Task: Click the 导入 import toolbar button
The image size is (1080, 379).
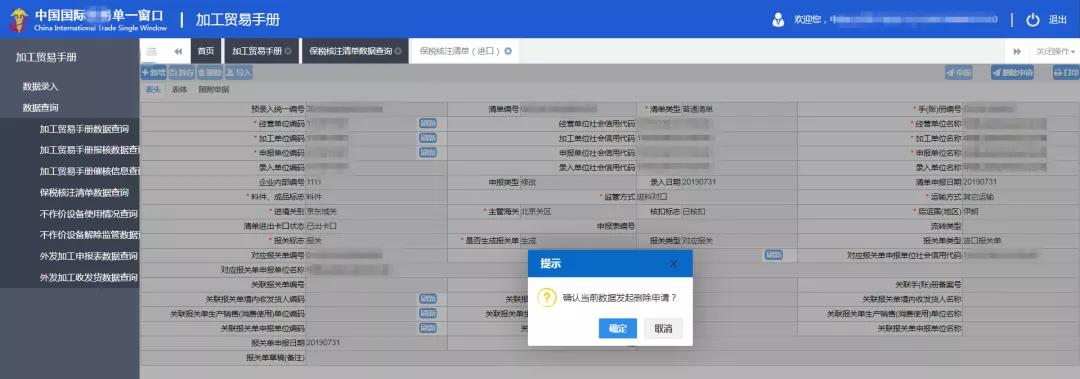Action: coord(239,72)
